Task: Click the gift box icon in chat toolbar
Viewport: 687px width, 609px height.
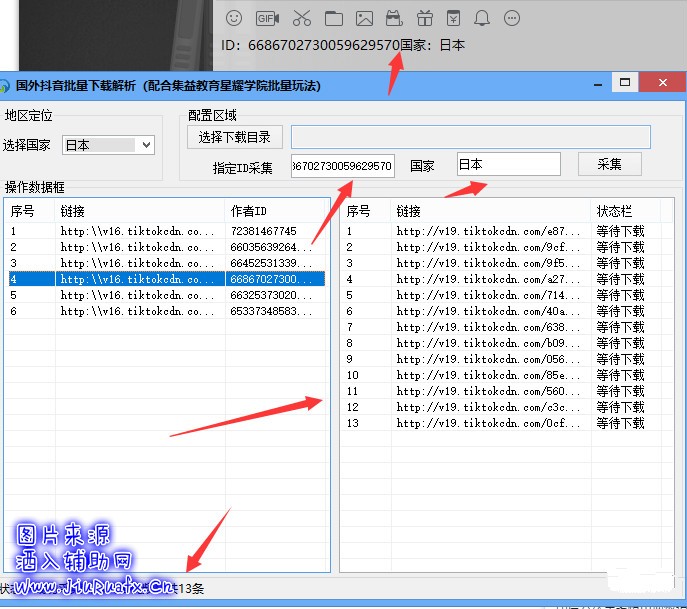Action: (425, 18)
